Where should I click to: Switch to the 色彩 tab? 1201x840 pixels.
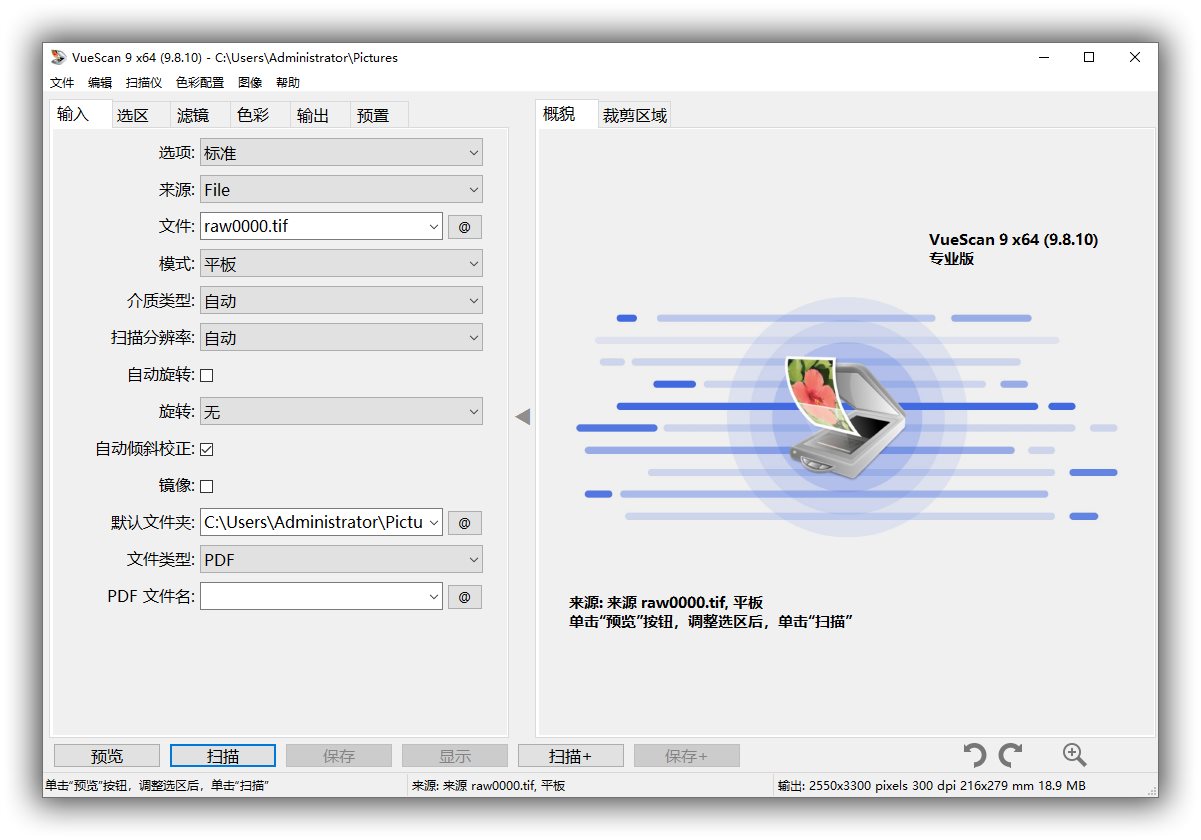260,115
